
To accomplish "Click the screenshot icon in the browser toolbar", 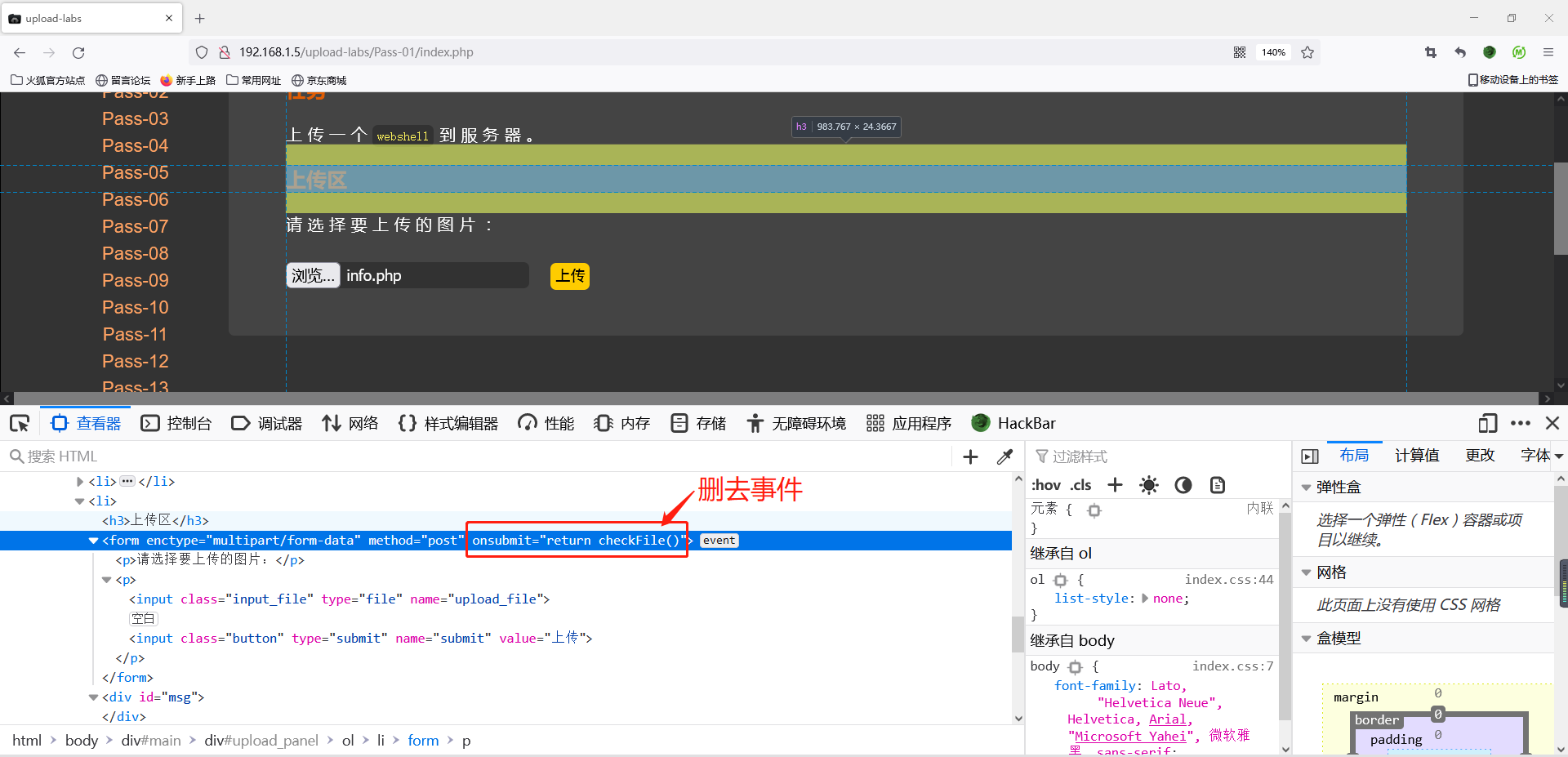I will tap(1430, 51).
